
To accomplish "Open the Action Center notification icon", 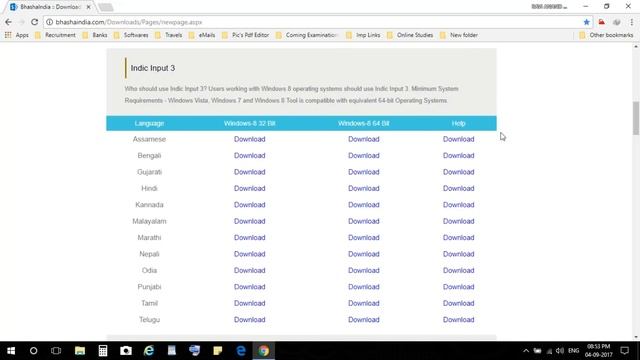I will point(624,351).
